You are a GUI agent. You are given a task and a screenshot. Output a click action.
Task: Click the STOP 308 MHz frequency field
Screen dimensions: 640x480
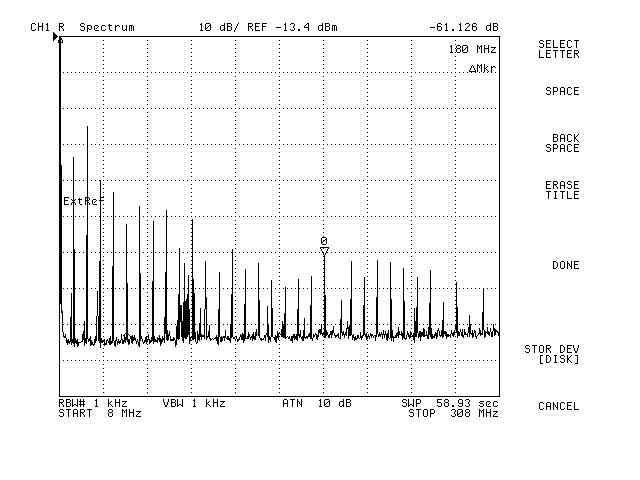click(452, 413)
